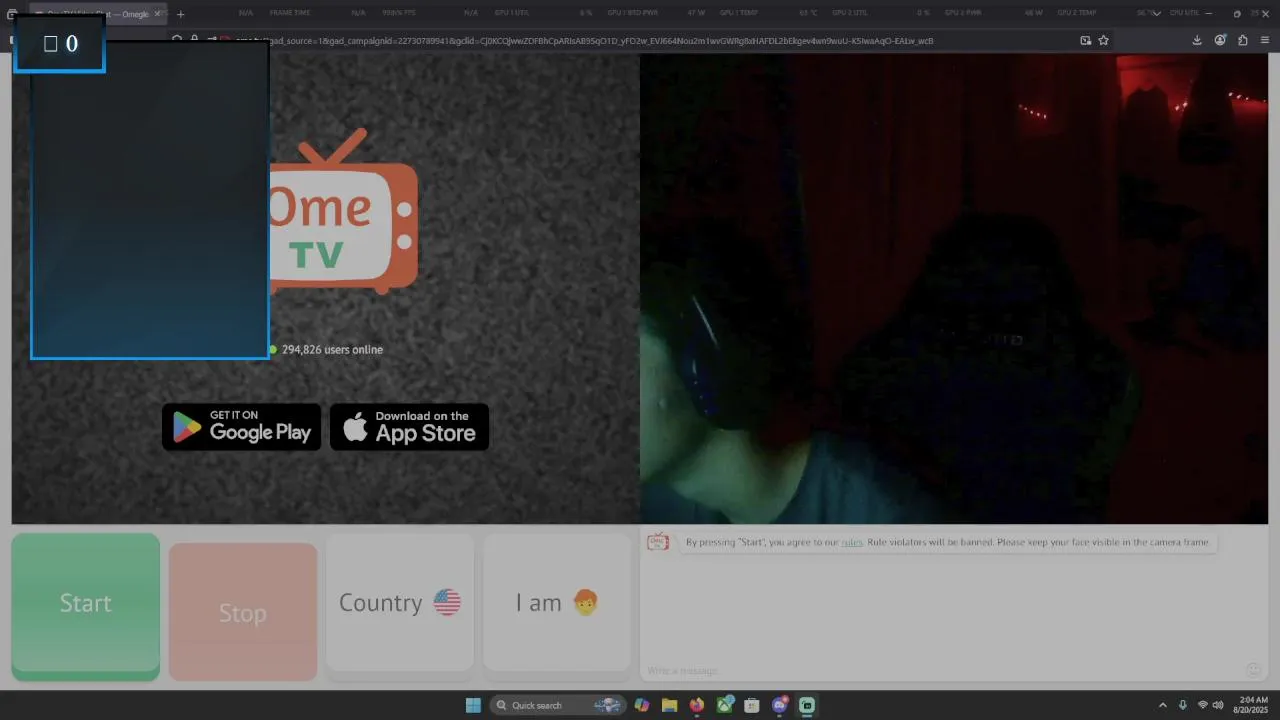This screenshot has height=720, width=1280.
Task: Open Copilot from the taskbar
Action: click(x=642, y=705)
